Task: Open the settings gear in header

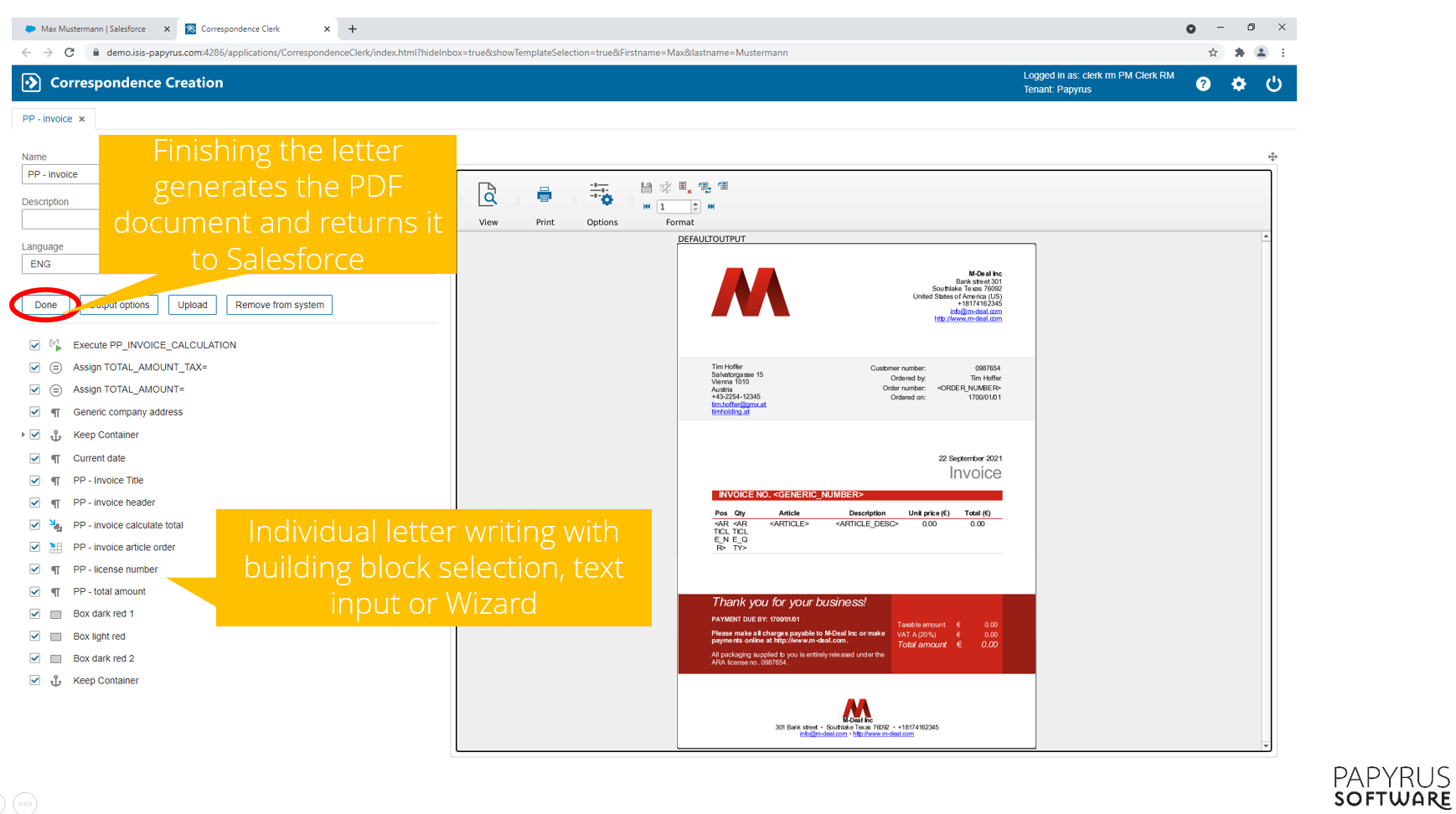Action: click(1238, 84)
